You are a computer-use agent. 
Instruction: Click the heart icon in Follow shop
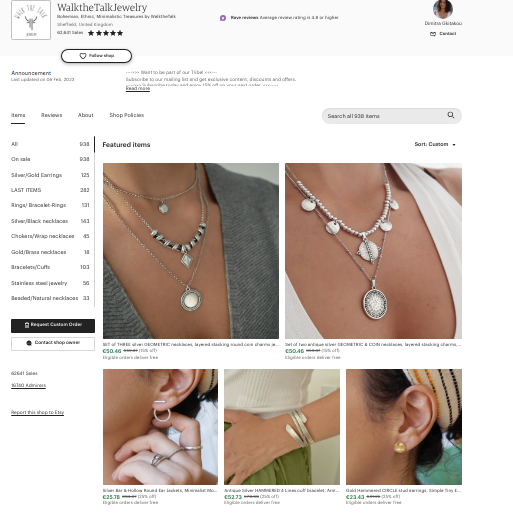tap(83, 56)
